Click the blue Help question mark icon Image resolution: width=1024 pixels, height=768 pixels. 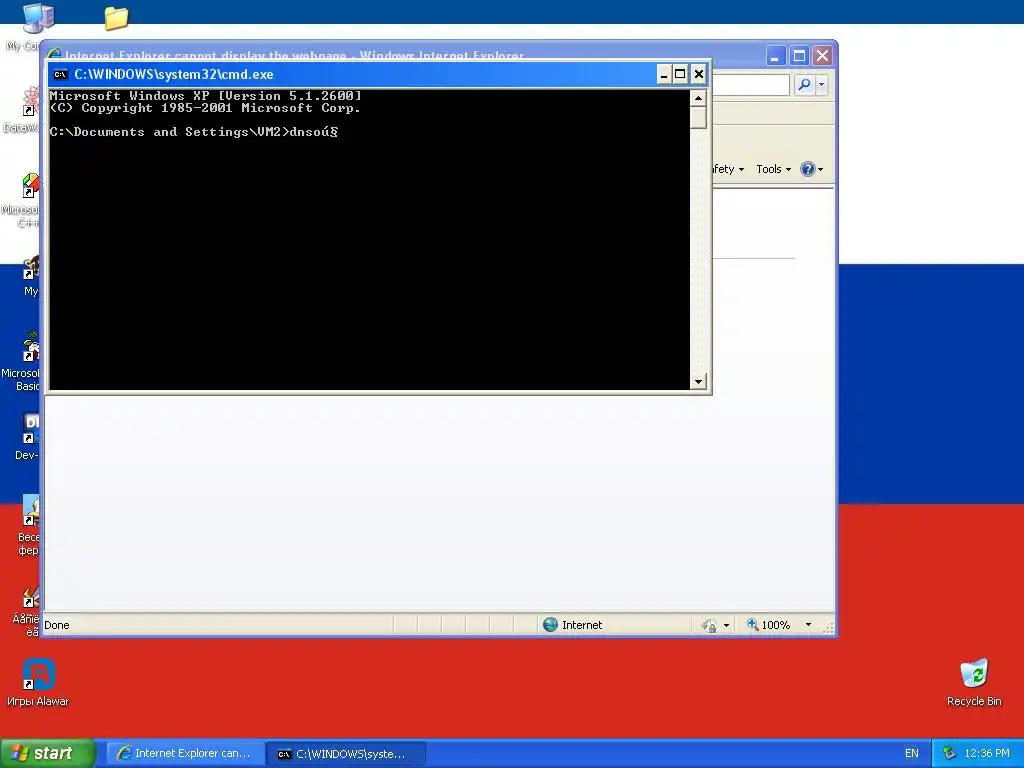click(x=808, y=169)
